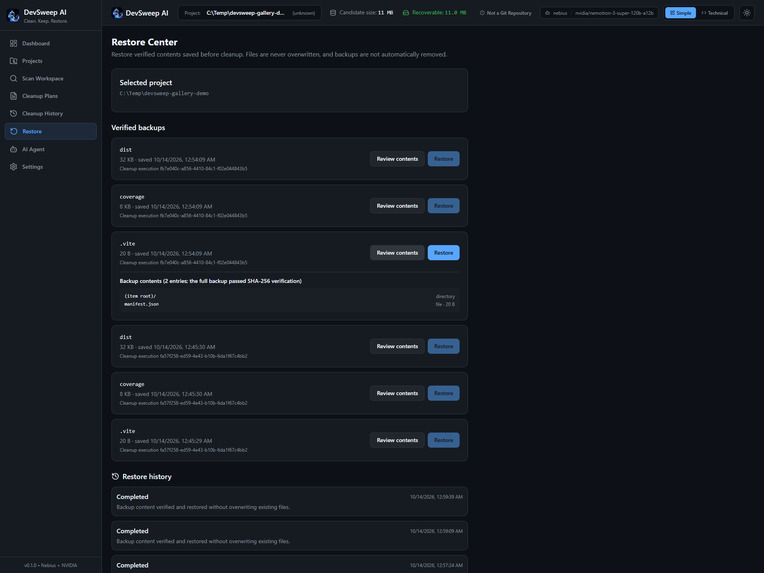Screen dimensions: 764x573
Task: Click the (unknown) project type label
Action: click(x=304, y=13)
